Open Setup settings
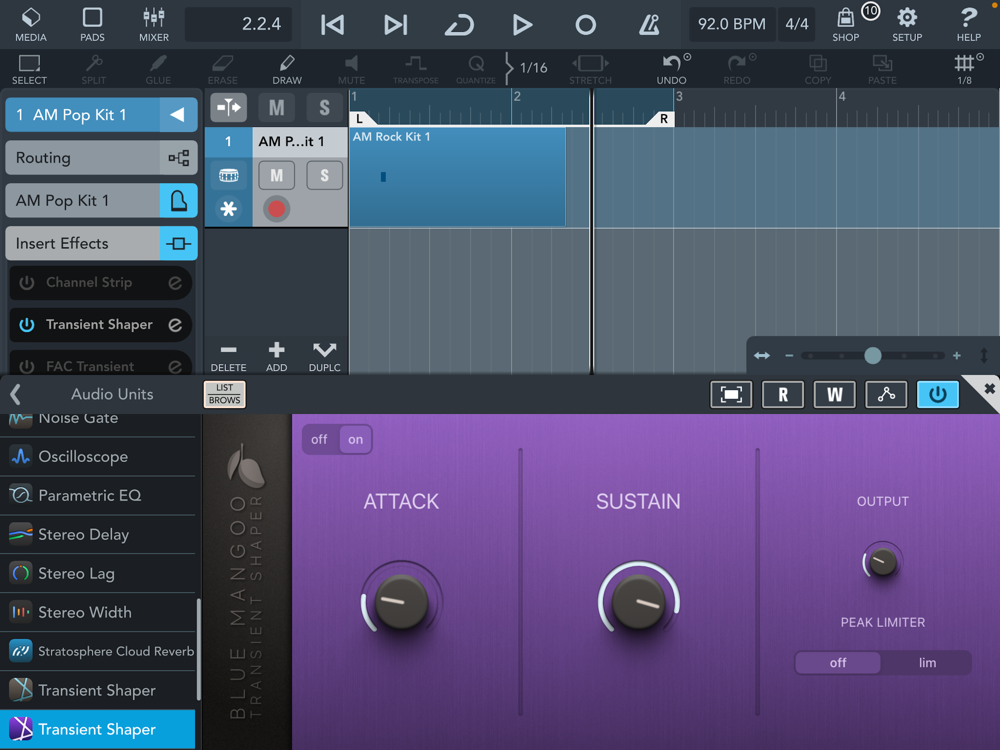 coord(907,25)
